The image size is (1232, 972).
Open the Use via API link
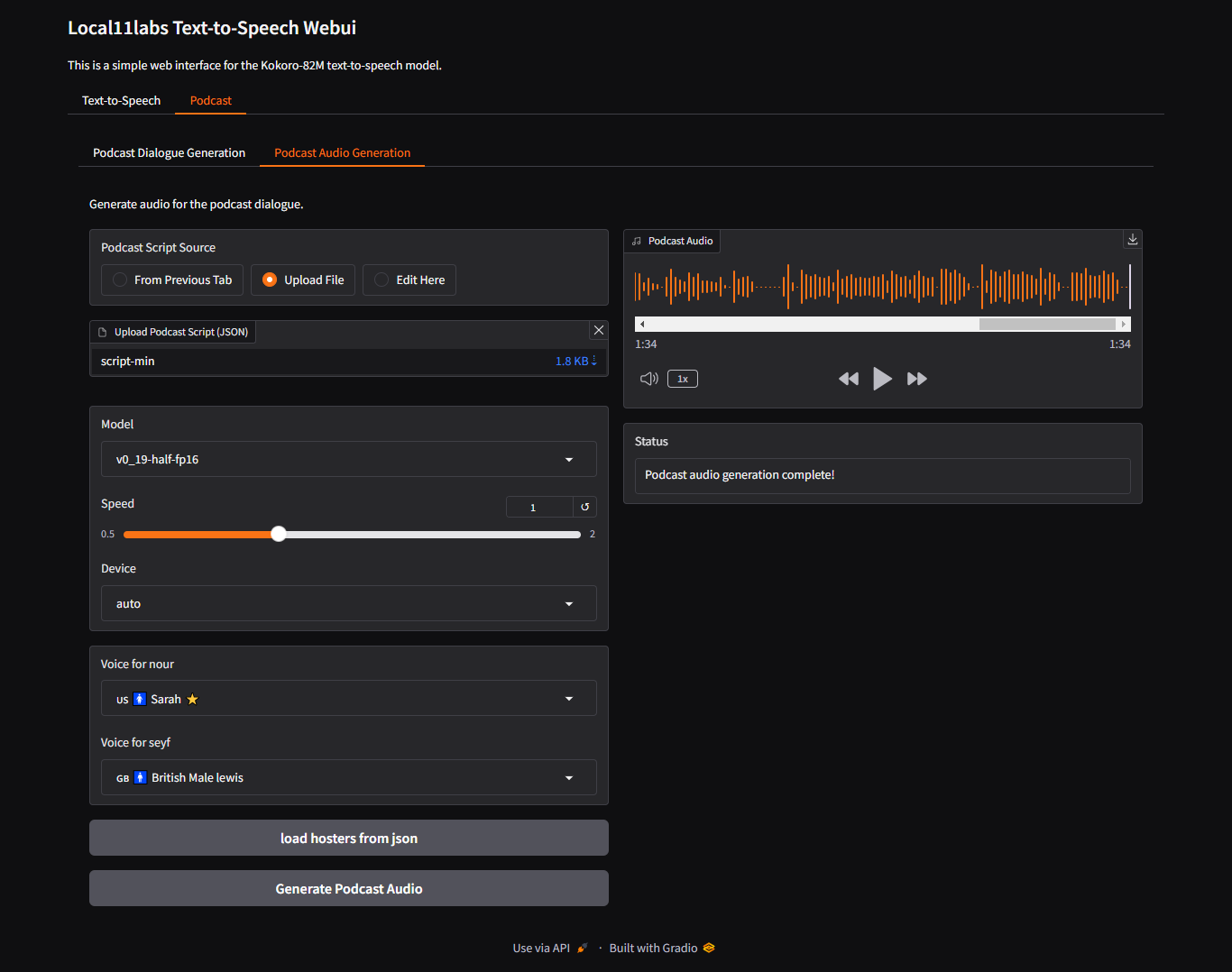550,948
